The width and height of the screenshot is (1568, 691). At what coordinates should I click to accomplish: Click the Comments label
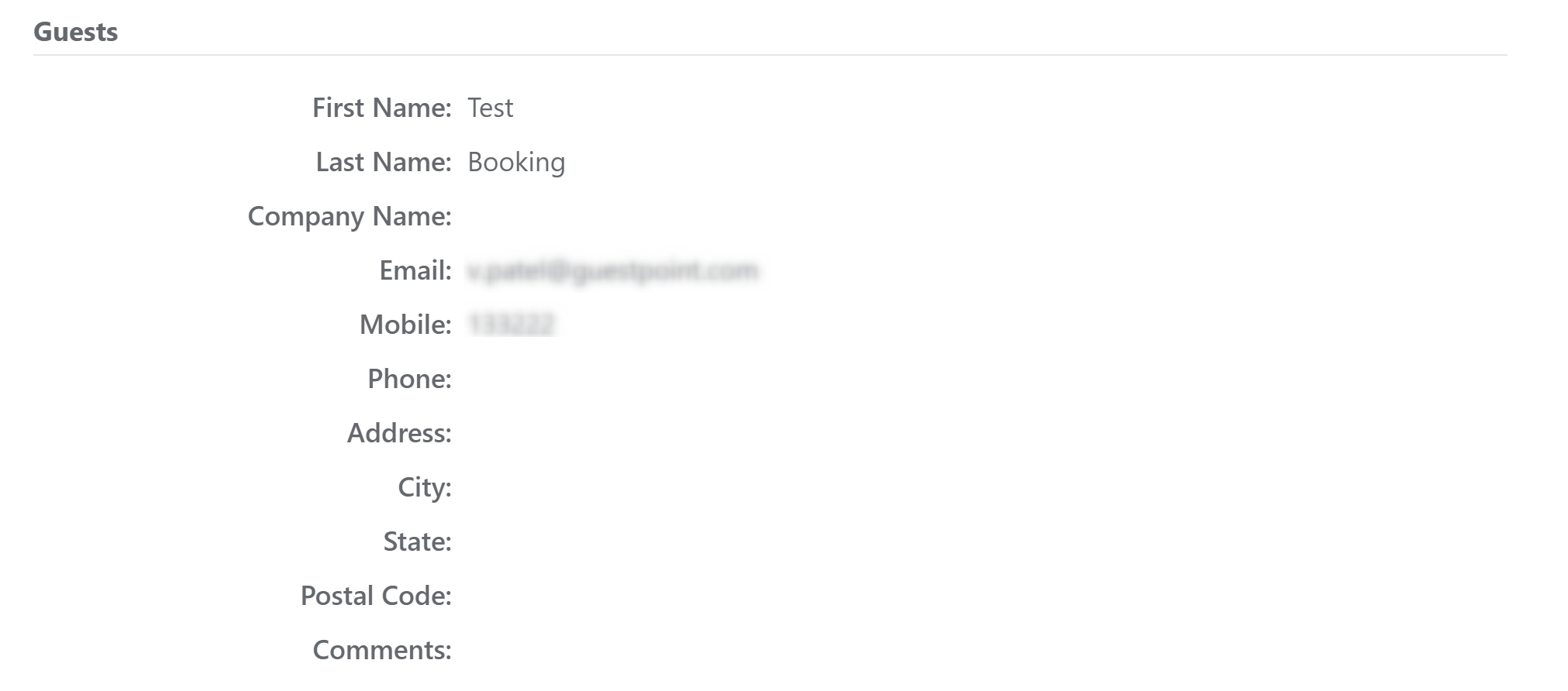pos(381,650)
